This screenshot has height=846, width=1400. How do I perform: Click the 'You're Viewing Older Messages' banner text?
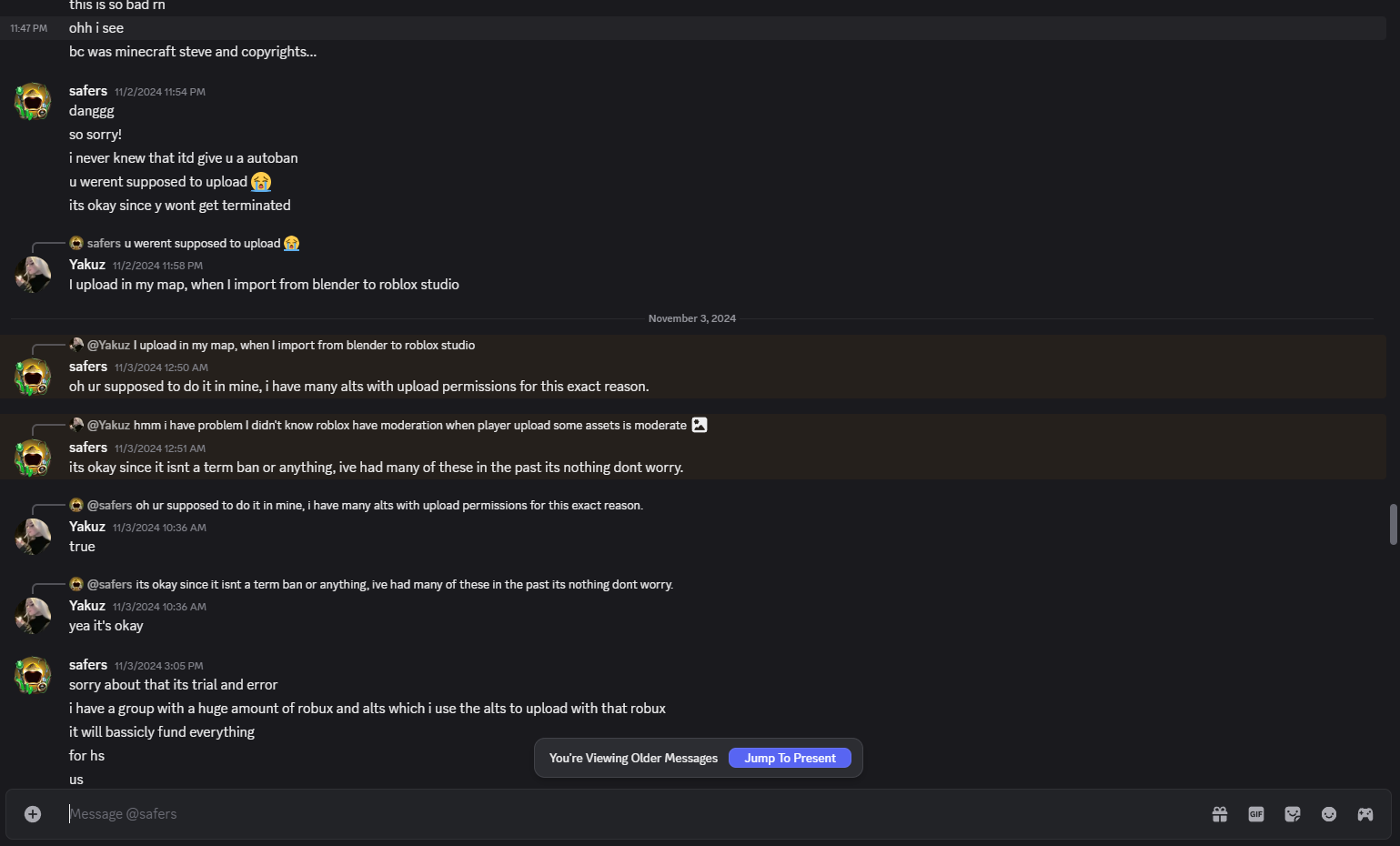[633, 759]
